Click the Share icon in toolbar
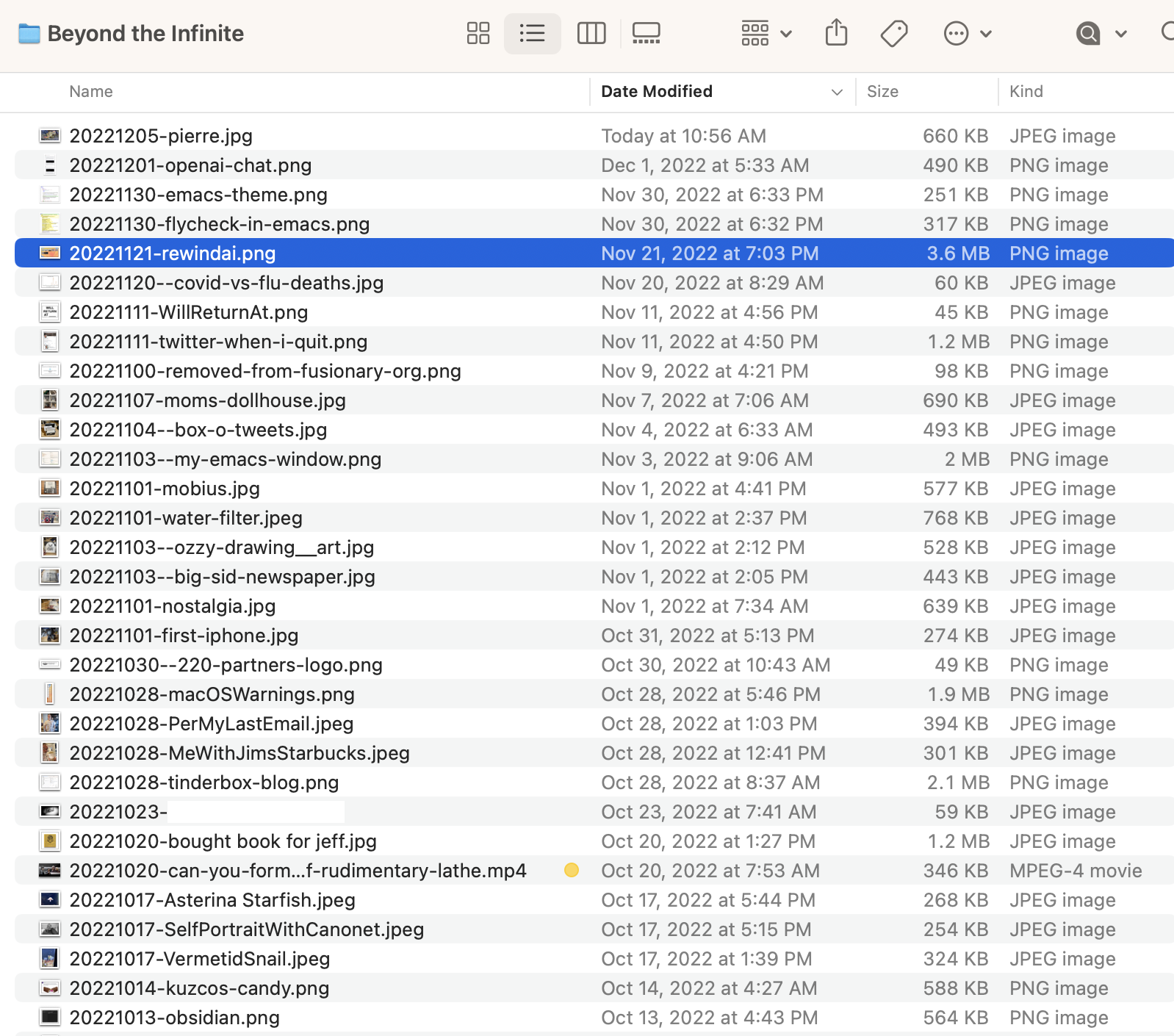 pos(836,33)
